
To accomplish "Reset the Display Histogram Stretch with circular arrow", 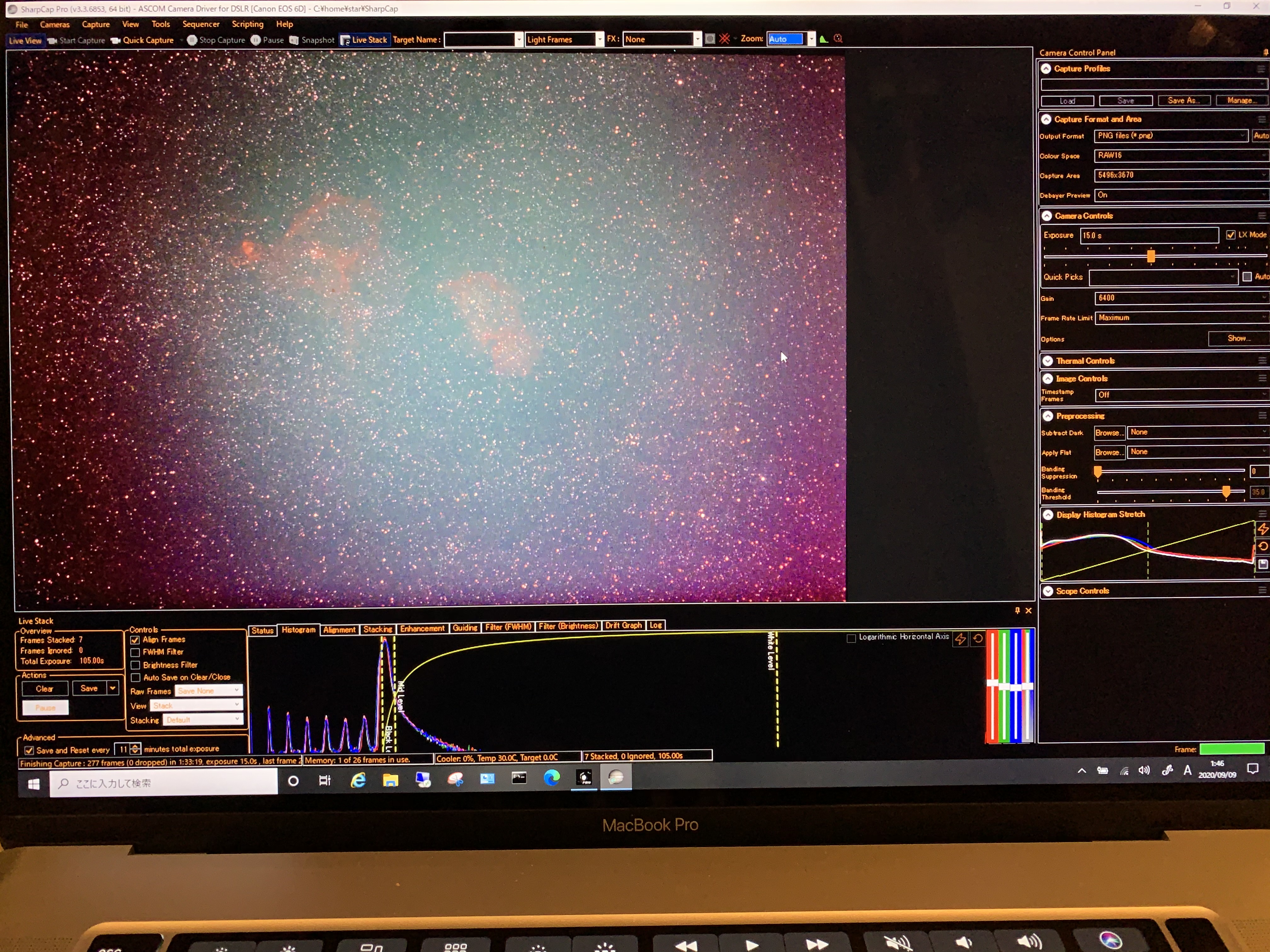I will click(x=1262, y=546).
